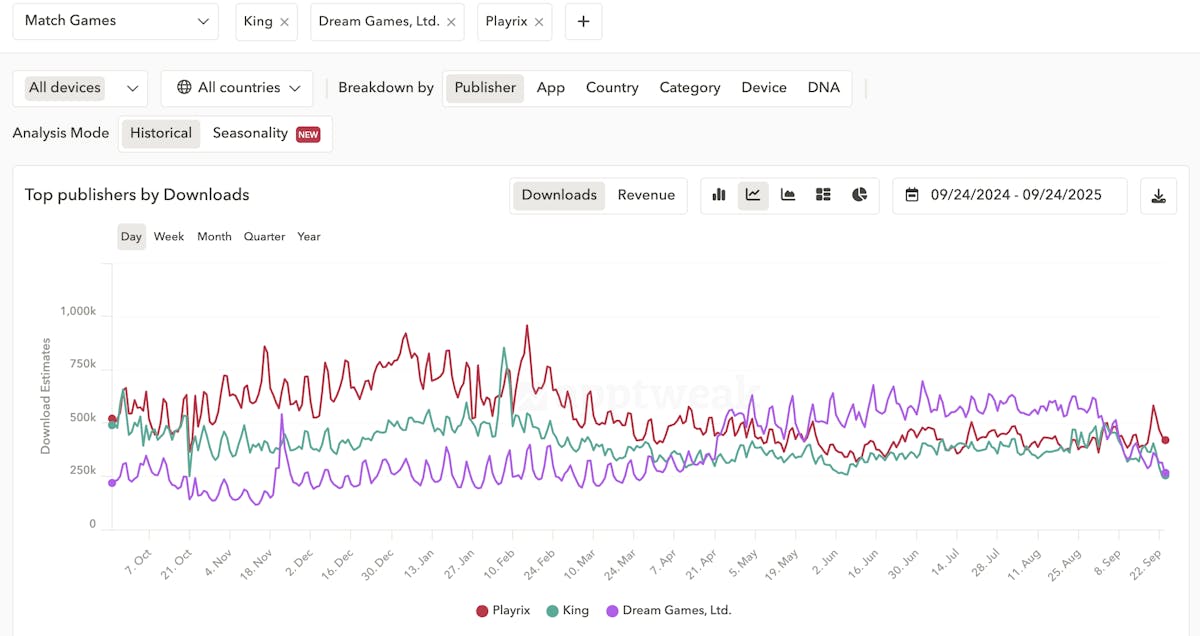Image resolution: width=1200 pixels, height=636 pixels.
Task: Open the date range picker
Action: click(x=1009, y=195)
